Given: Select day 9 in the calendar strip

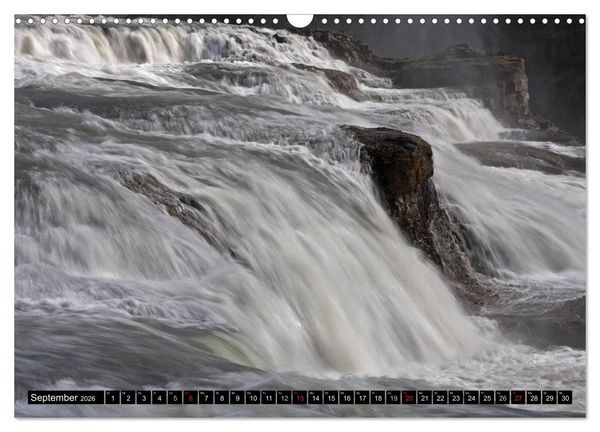Looking at the screenshot, I should 237,398.
